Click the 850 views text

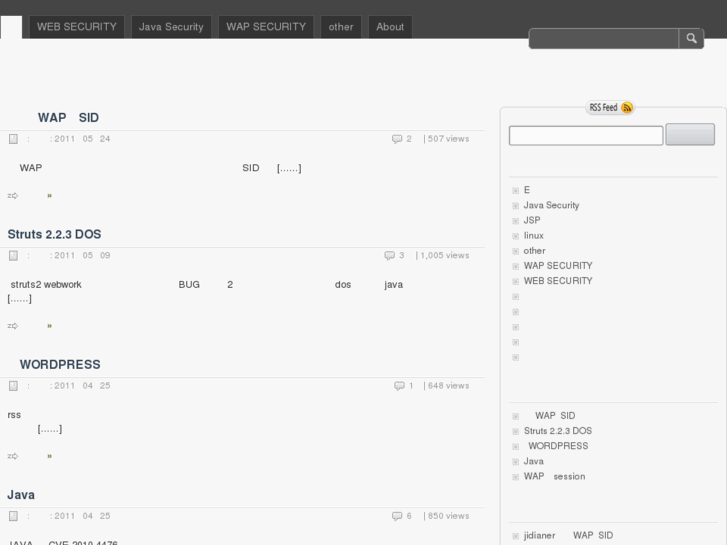click(448, 516)
